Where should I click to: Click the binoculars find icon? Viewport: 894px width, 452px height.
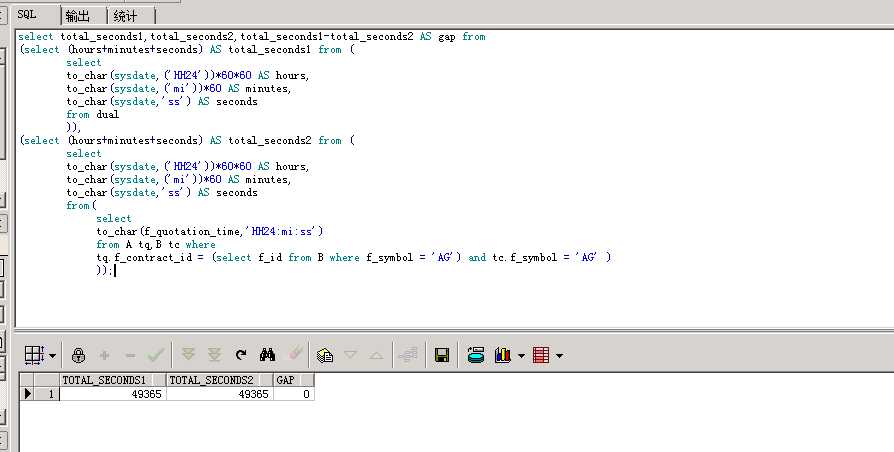coord(267,355)
